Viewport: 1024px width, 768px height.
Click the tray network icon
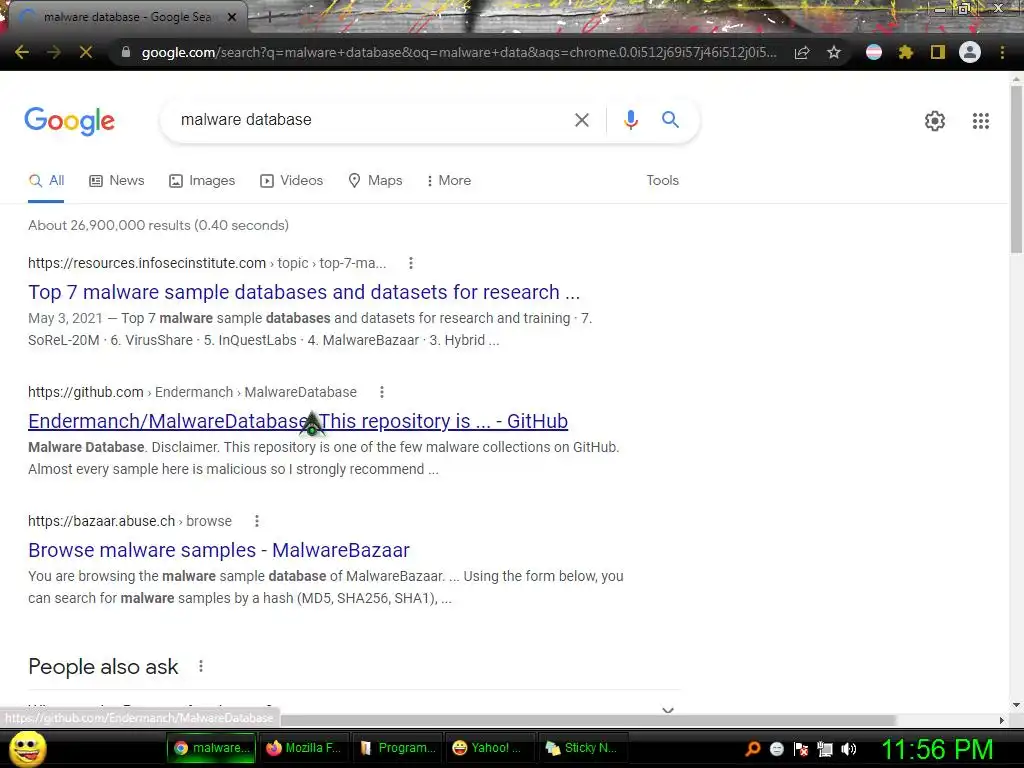(825, 749)
